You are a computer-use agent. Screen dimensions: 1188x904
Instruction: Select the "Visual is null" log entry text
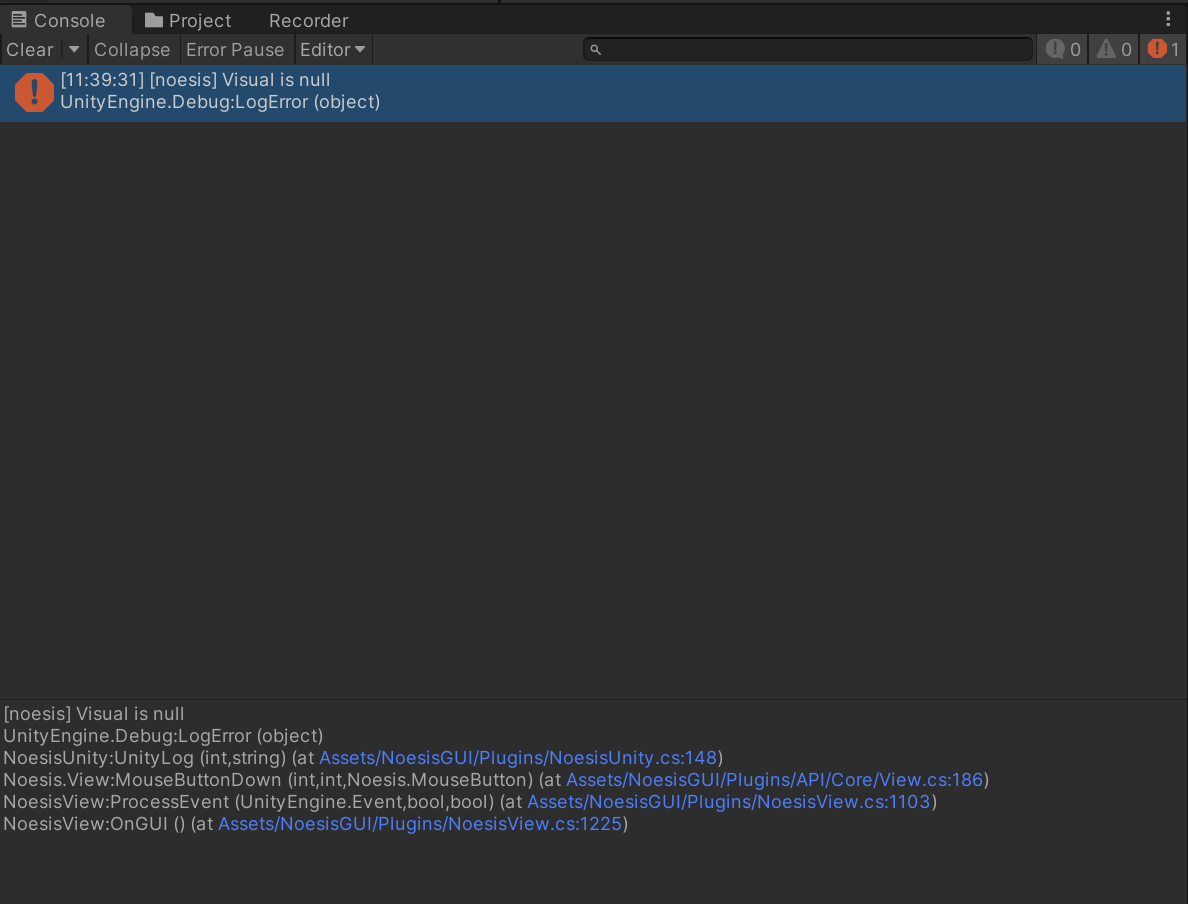(195, 80)
